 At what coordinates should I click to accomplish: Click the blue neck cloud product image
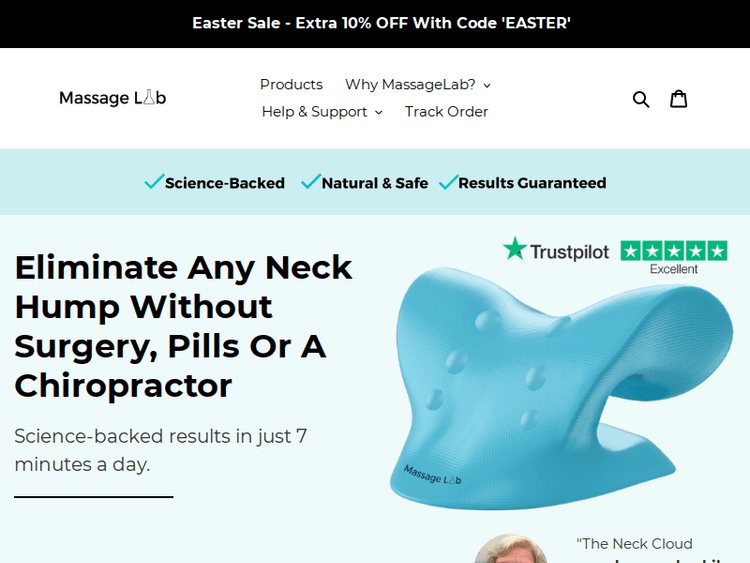(x=561, y=388)
